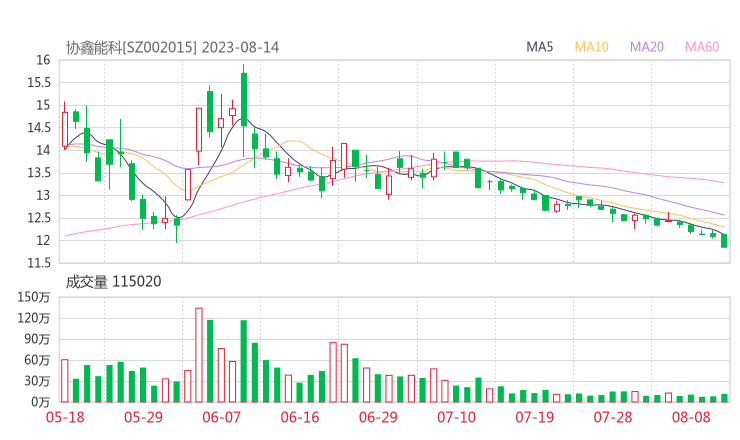Click the MA60 legend label
Image resolution: width=740 pixels, height=440 pixels.
coord(702,47)
